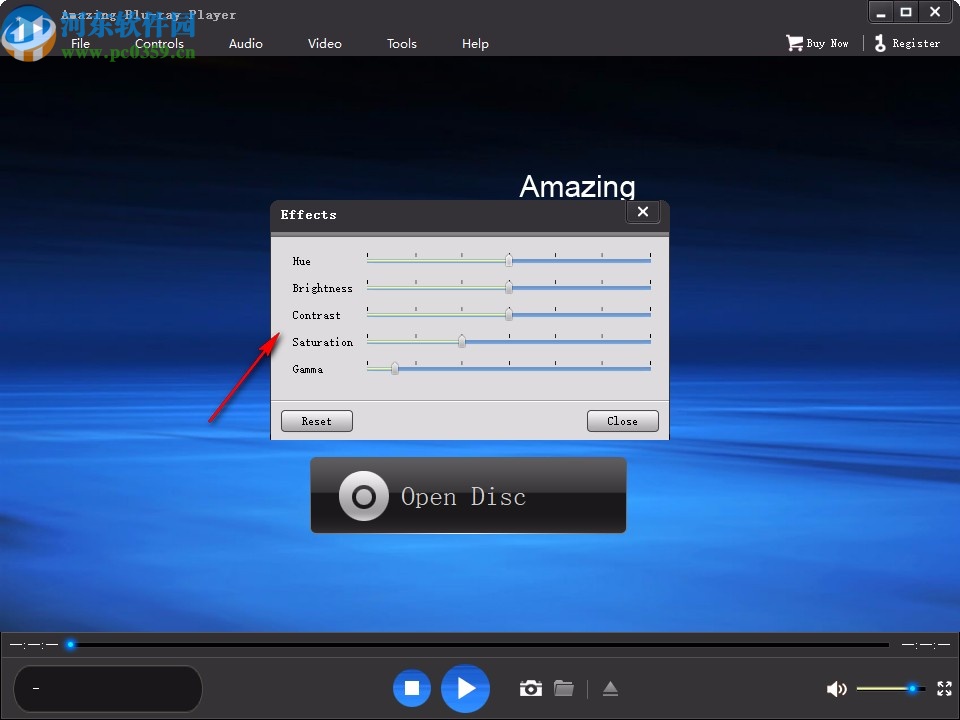Viewport: 960px width, 720px height.
Task: Switch to fullscreen mode
Action: (x=944, y=688)
